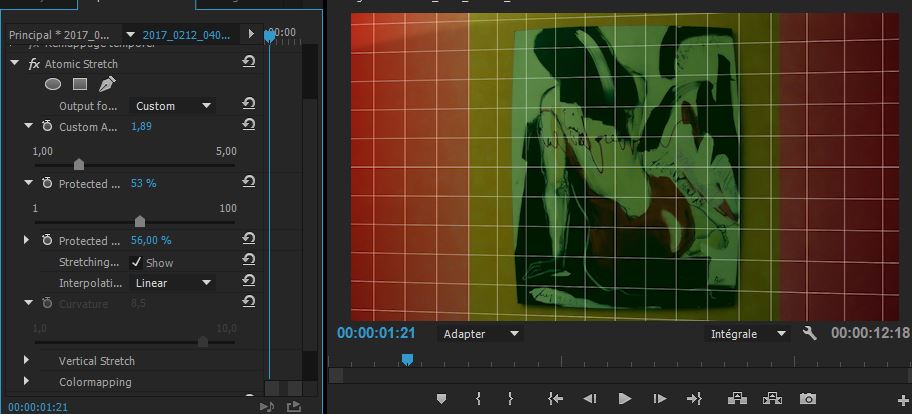Expand the Colormapping group
The height and width of the screenshot is (414, 912).
click(x=26, y=381)
